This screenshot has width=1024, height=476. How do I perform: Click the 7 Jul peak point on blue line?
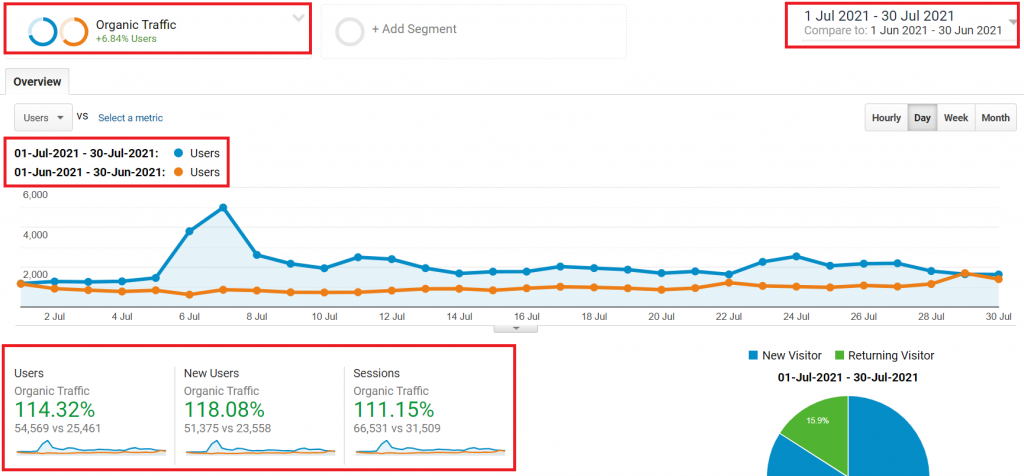point(223,208)
